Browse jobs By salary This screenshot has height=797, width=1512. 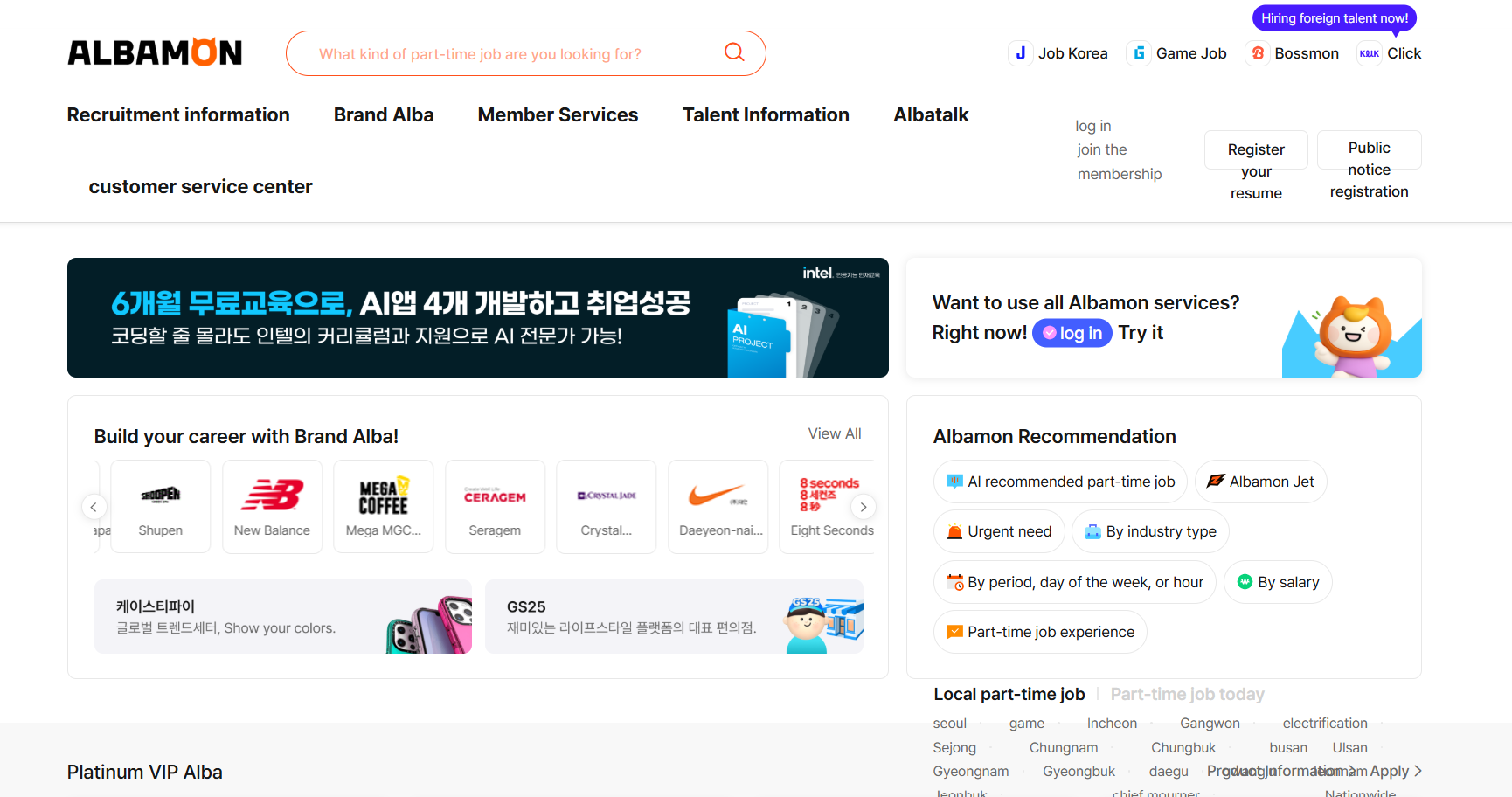click(1278, 582)
